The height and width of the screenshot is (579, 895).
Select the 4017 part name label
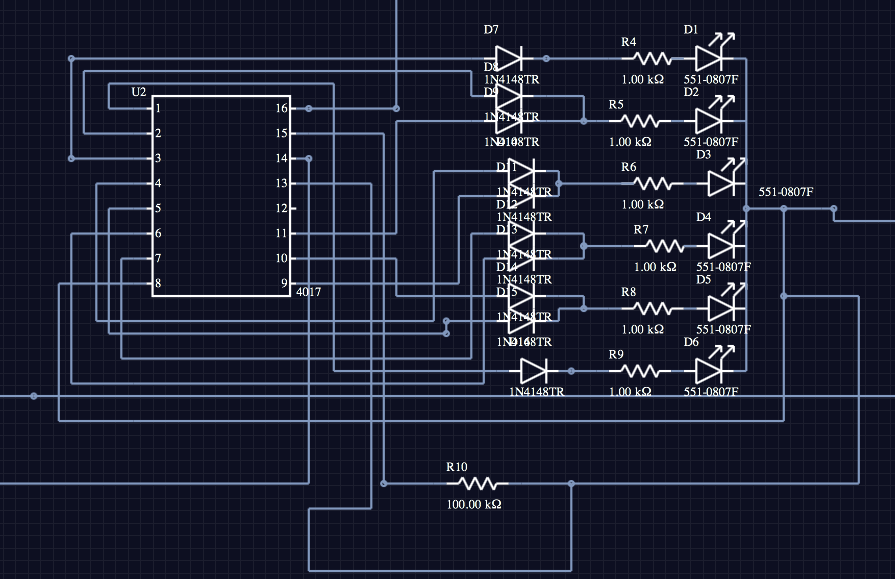309,292
